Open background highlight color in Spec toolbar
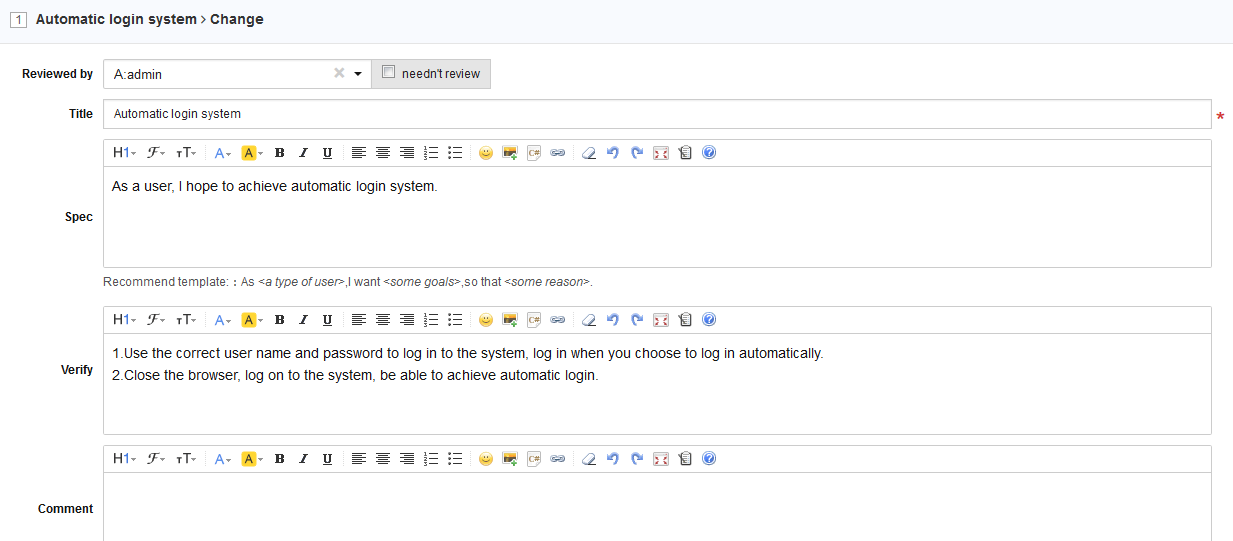1233x541 pixels. (x=251, y=153)
